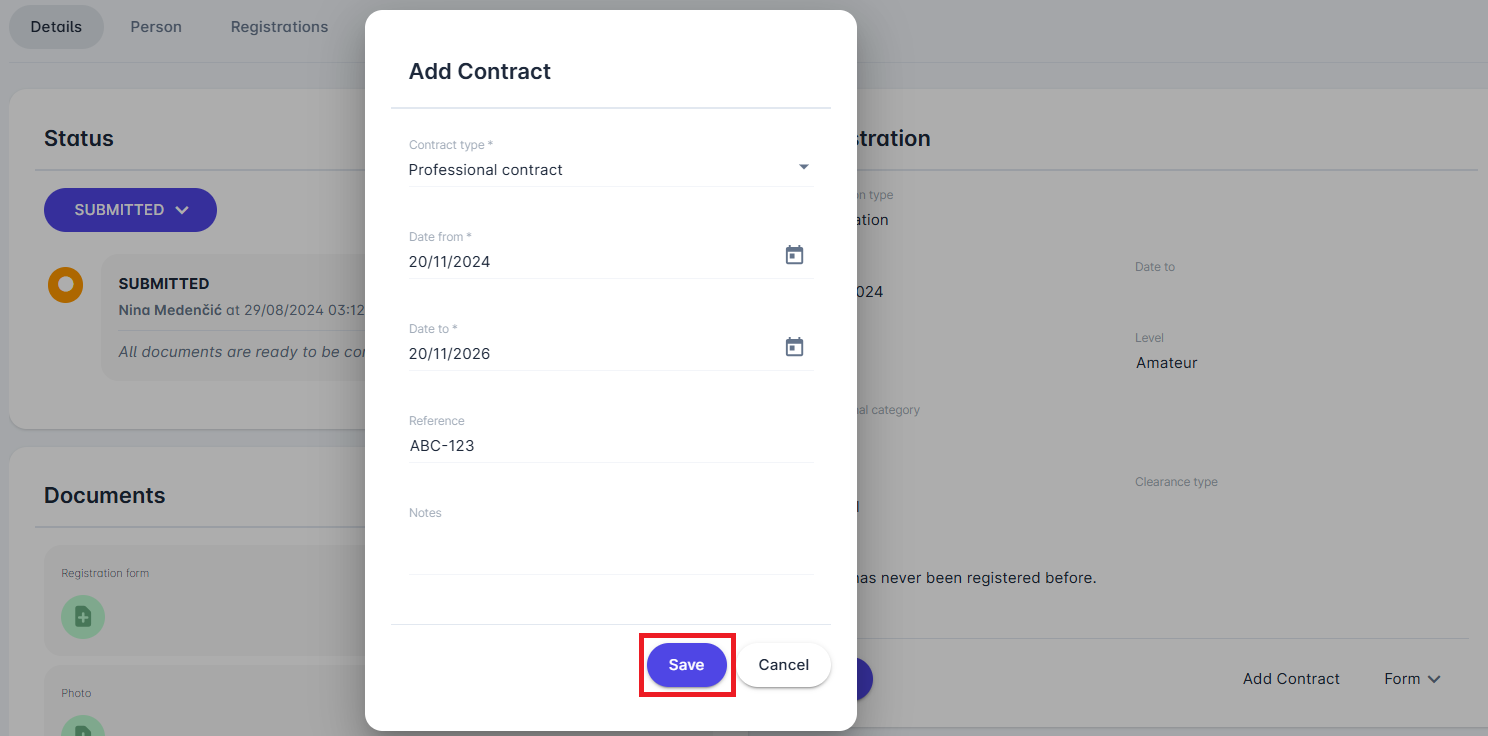The height and width of the screenshot is (736, 1488).
Task: Cancel the Add Contract dialog
Action: [x=784, y=665]
